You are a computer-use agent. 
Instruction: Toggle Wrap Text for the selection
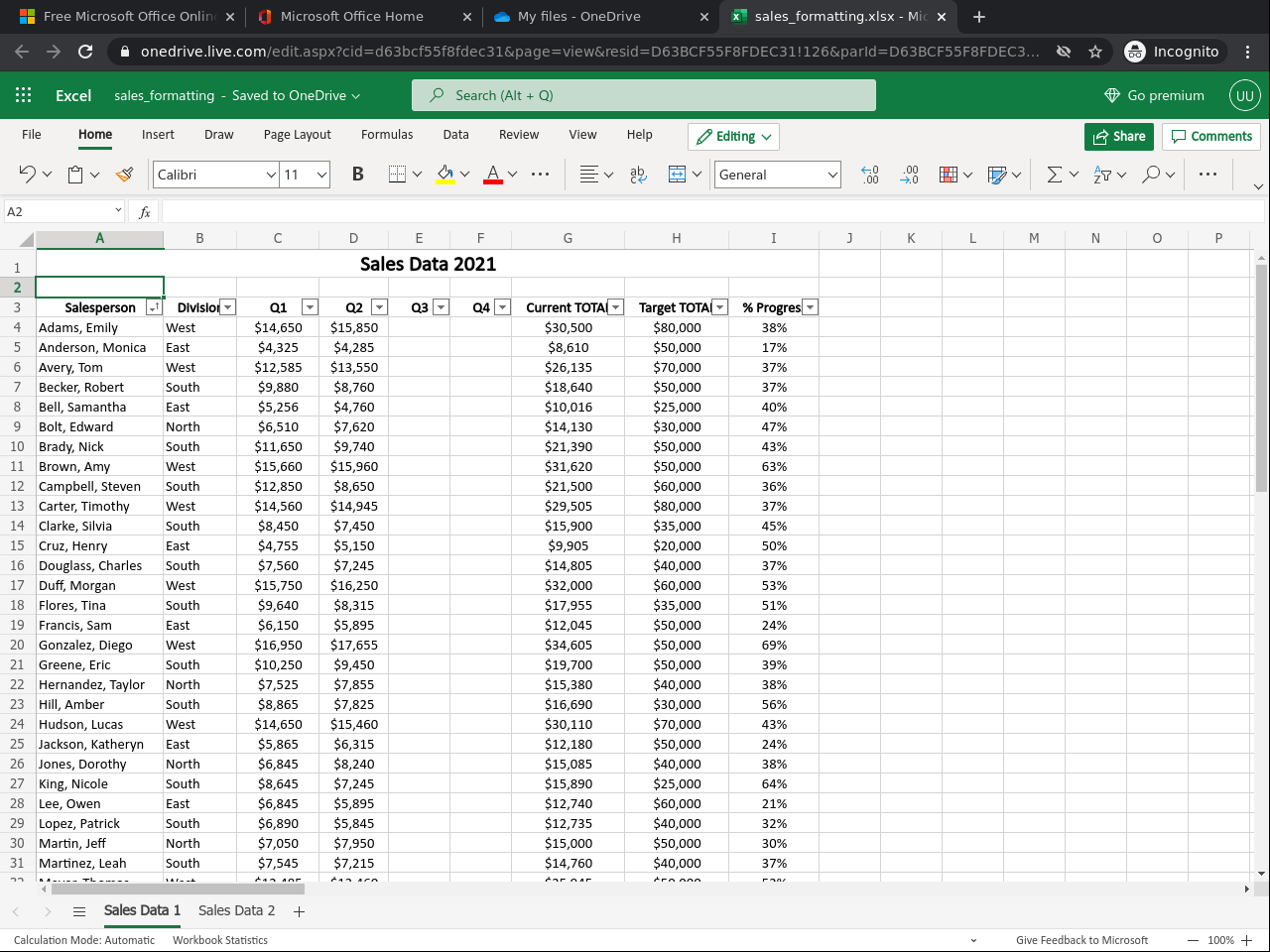pyautogui.click(x=638, y=174)
